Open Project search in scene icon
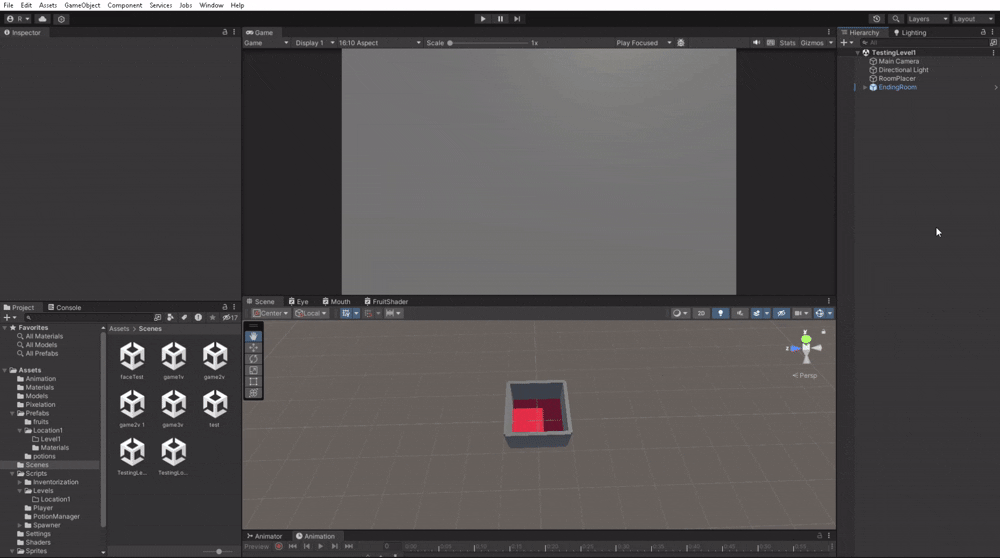 pos(158,317)
